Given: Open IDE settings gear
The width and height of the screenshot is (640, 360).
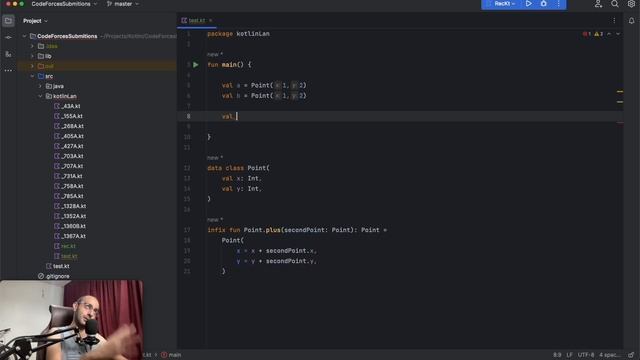Looking at the screenshot, I should (631, 4).
